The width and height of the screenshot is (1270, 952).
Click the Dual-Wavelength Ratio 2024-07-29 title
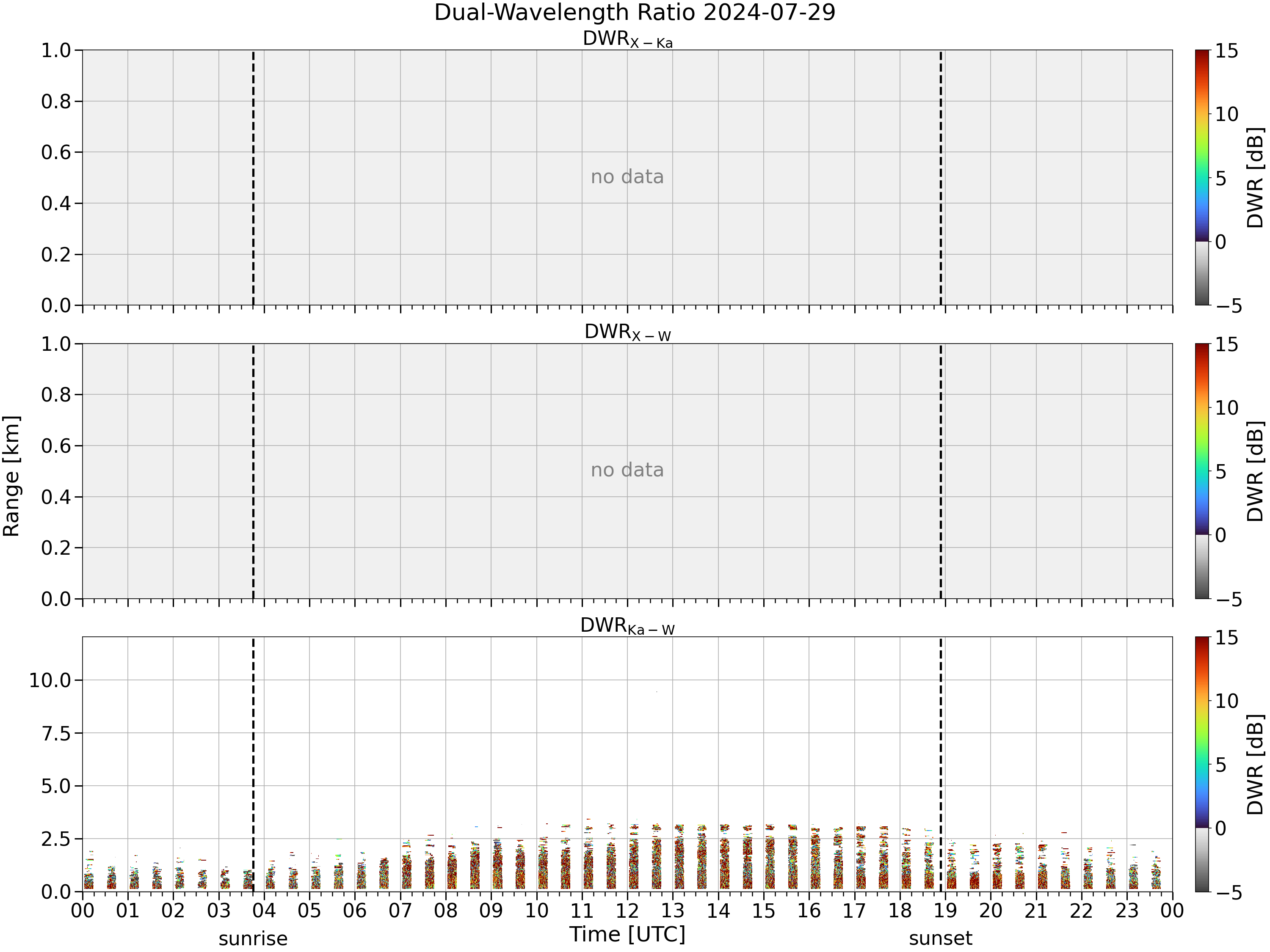point(635,13)
